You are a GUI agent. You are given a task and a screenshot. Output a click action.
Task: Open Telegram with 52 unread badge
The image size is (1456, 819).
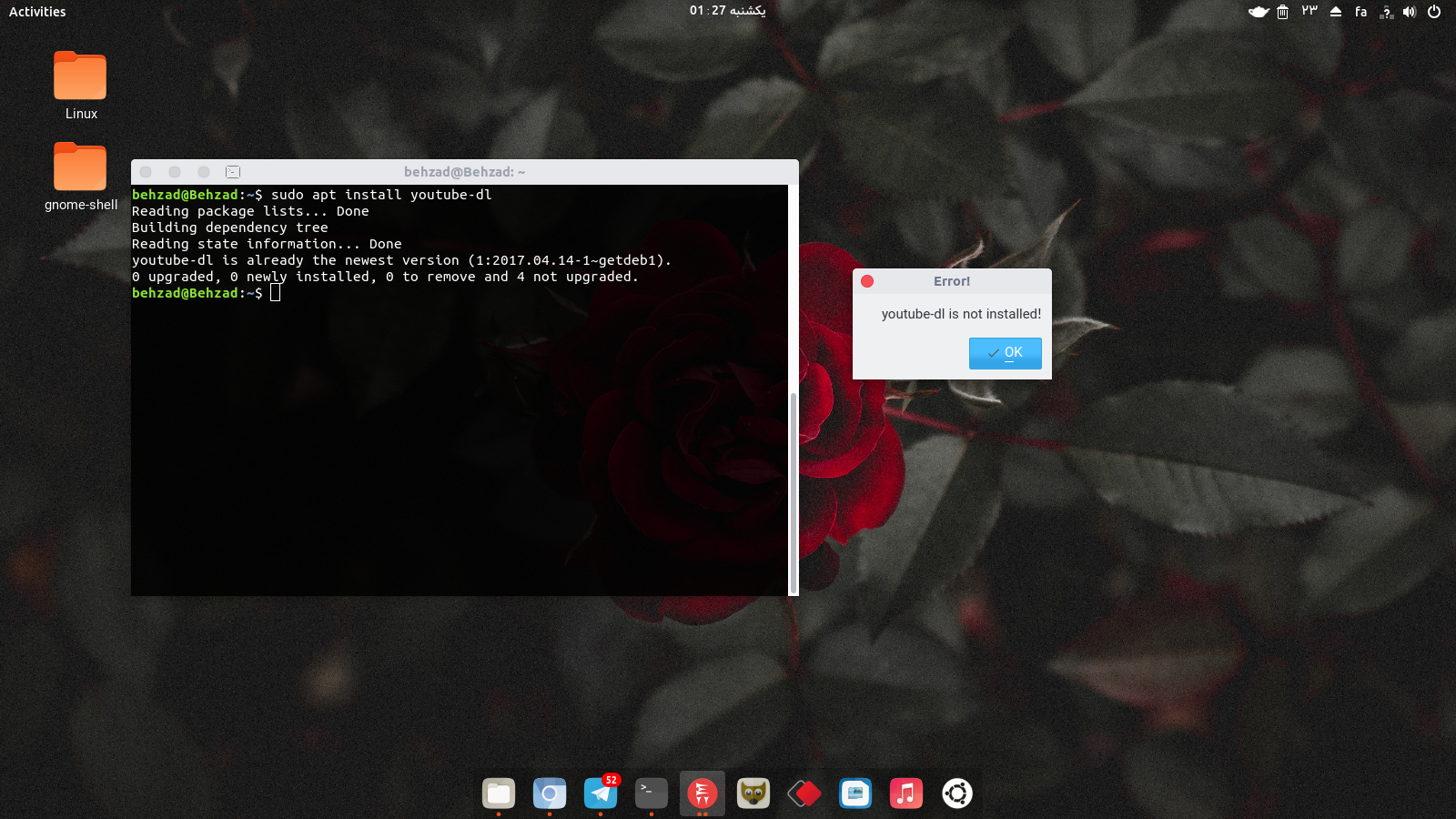click(601, 794)
